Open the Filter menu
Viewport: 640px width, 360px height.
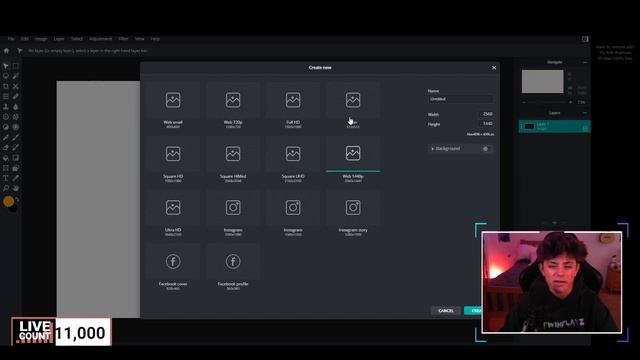tap(123, 39)
